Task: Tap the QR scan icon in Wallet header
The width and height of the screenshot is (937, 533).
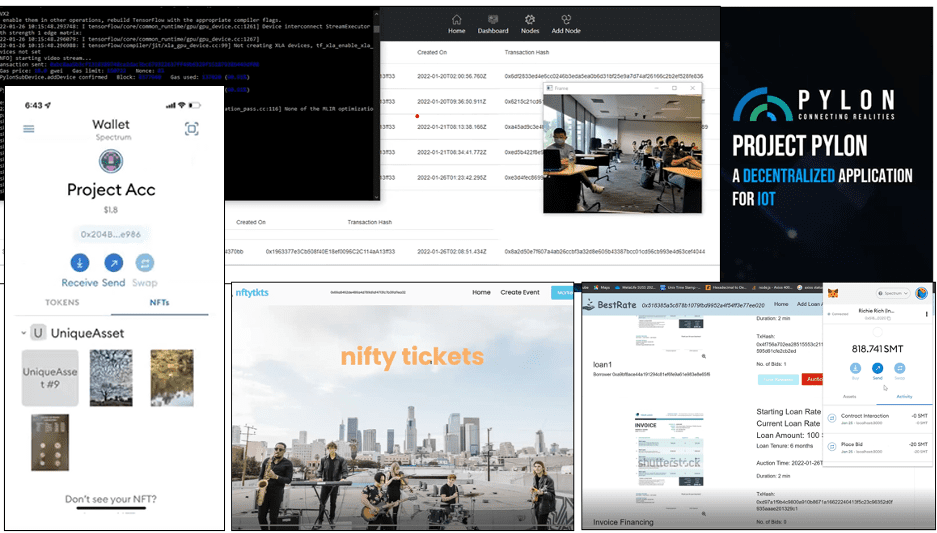Action: (191, 129)
